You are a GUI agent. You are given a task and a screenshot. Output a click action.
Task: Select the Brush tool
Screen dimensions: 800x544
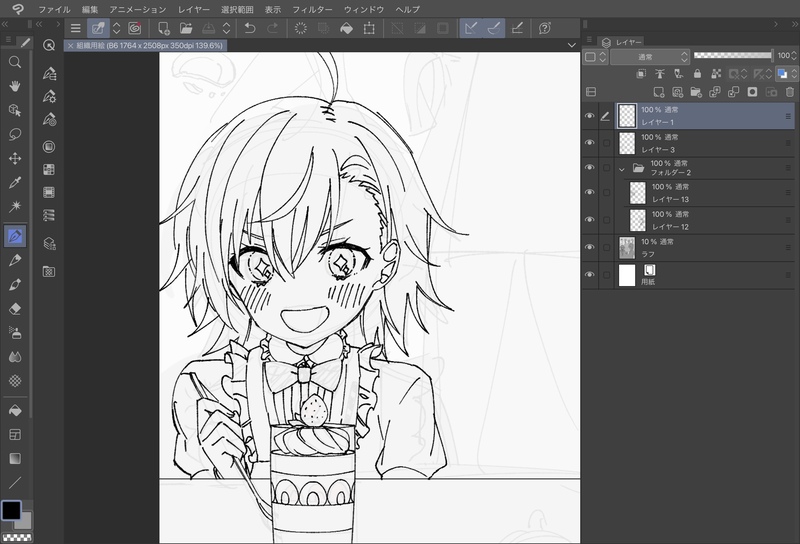15,284
